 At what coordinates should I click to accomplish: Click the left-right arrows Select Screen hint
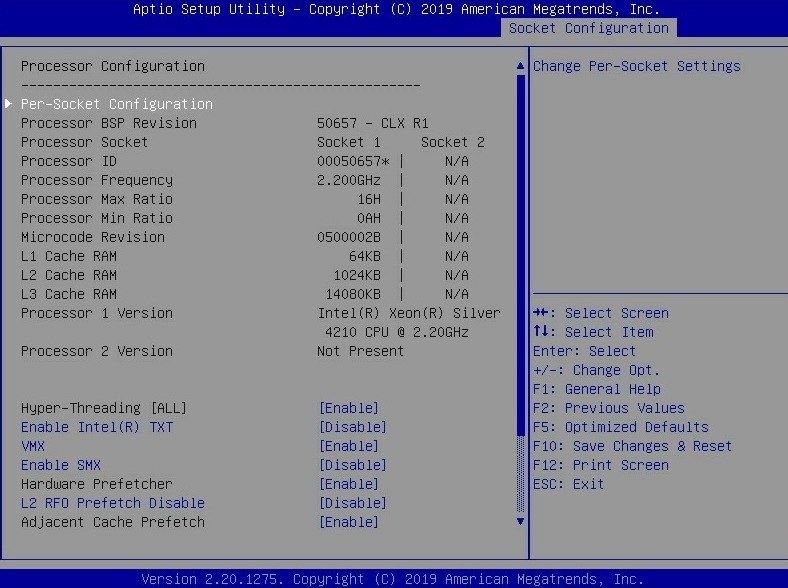pyautogui.click(x=601, y=313)
